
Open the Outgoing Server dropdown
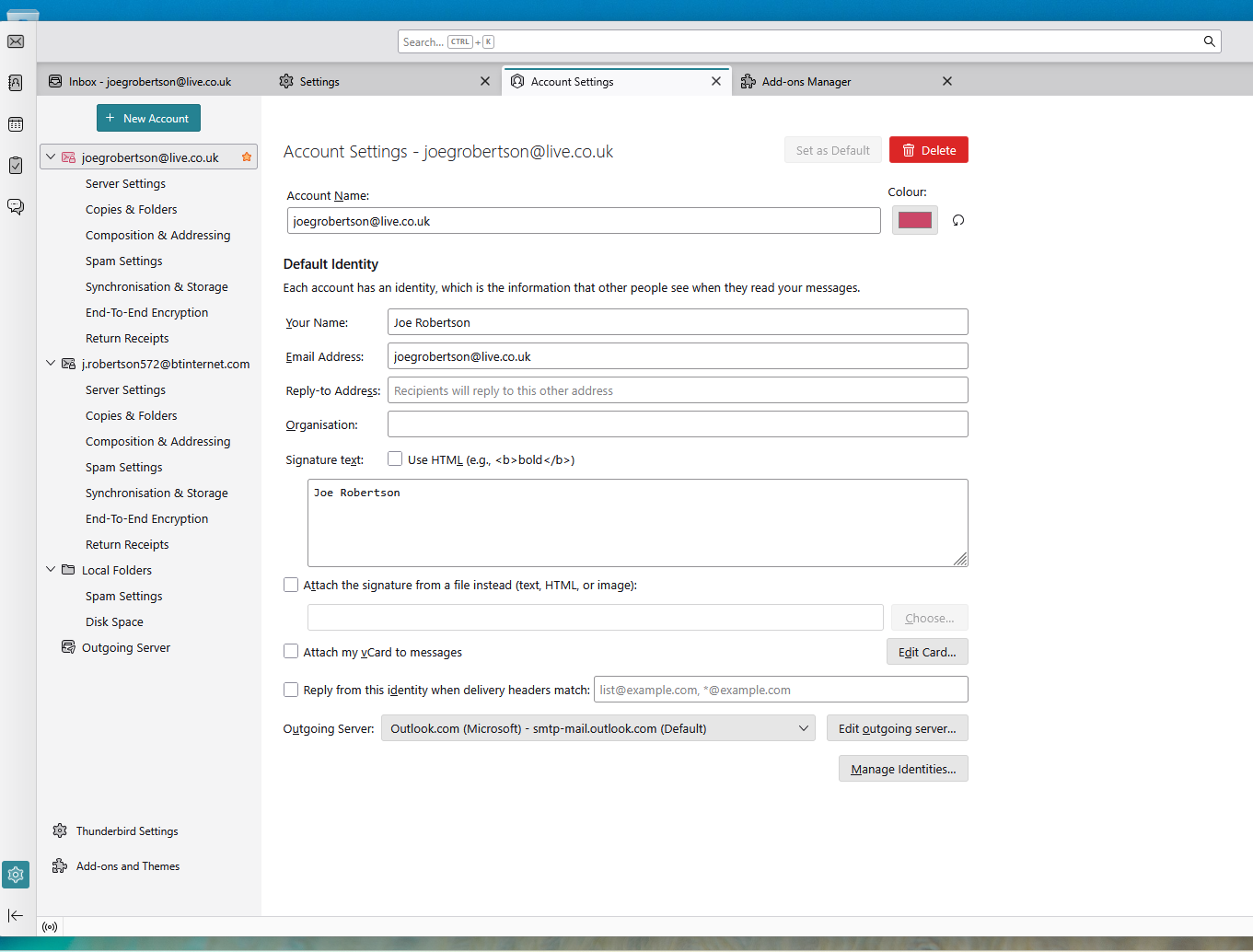click(x=597, y=728)
